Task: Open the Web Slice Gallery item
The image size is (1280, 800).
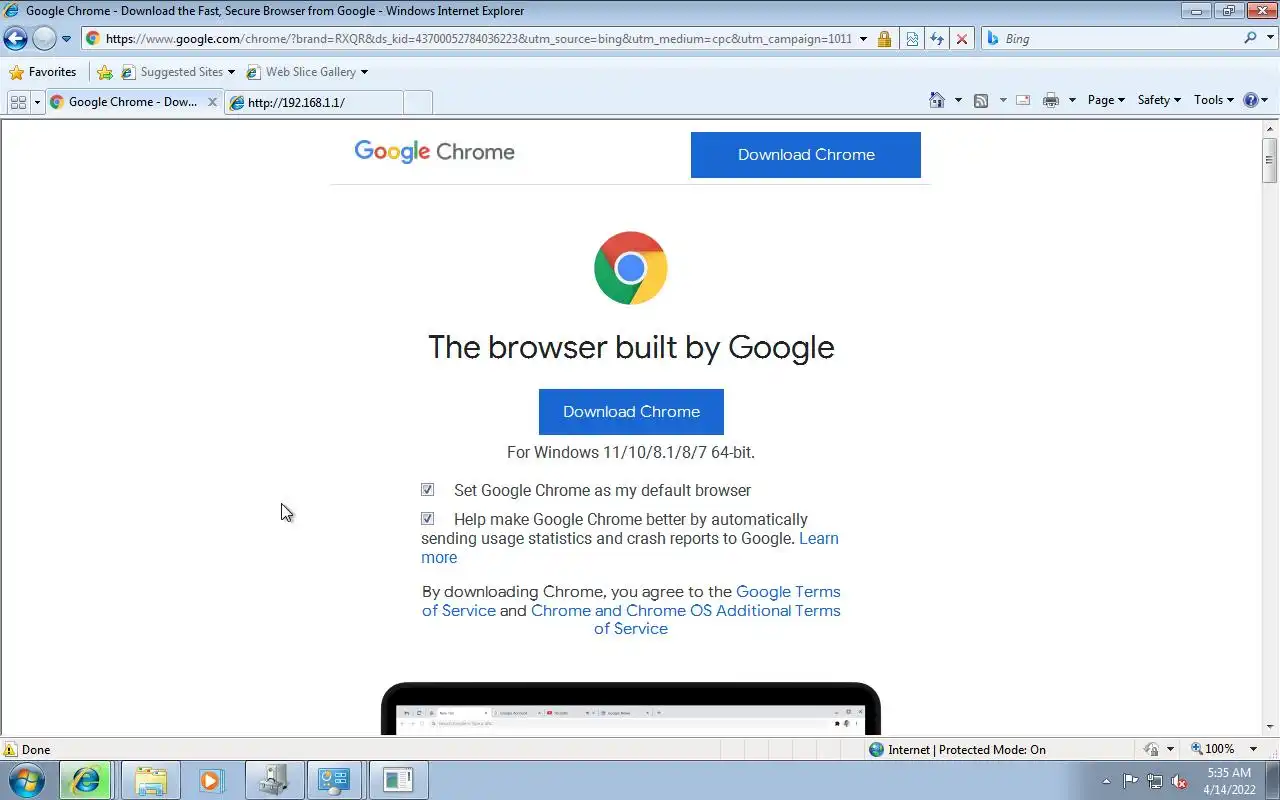Action: point(306,72)
